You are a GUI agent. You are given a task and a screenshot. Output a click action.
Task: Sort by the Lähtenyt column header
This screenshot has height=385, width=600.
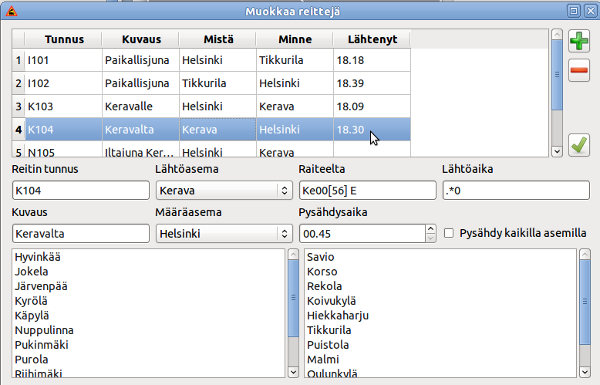[372, 39]
